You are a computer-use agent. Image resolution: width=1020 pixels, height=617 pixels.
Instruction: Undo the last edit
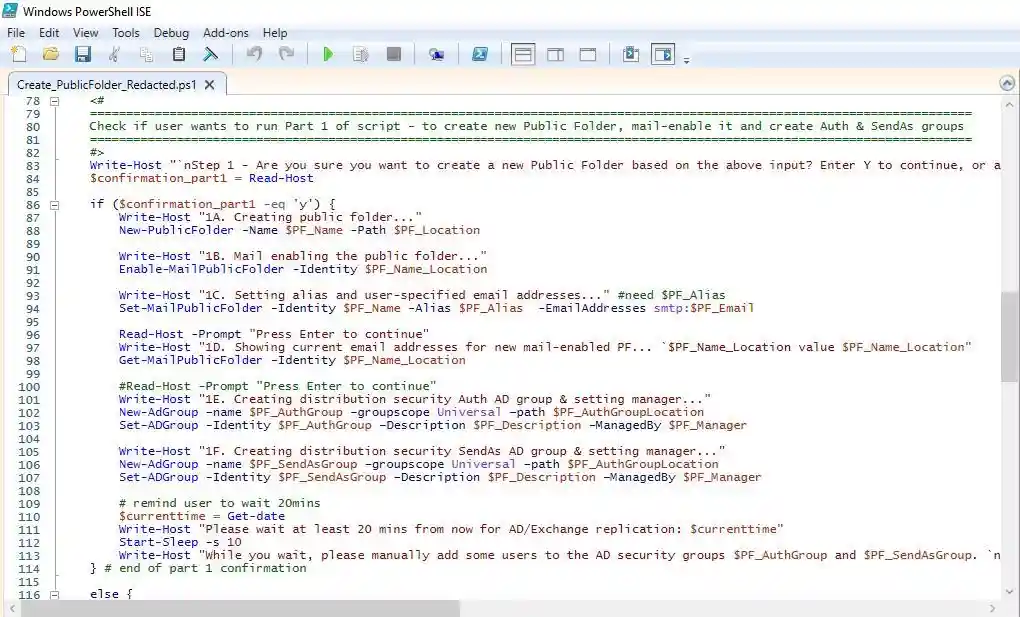[x=254, y=54]
